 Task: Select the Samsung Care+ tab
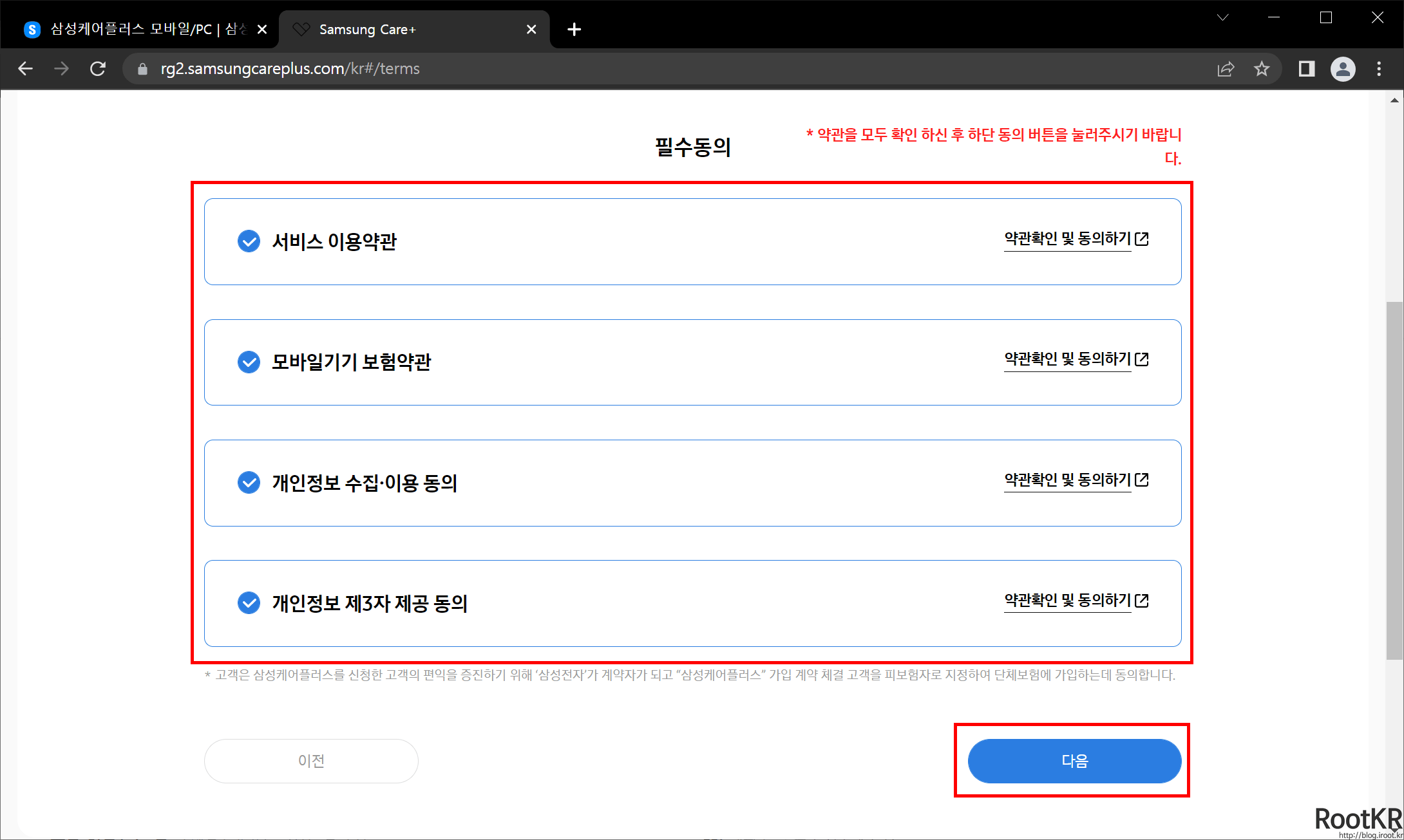coord(415,30)
